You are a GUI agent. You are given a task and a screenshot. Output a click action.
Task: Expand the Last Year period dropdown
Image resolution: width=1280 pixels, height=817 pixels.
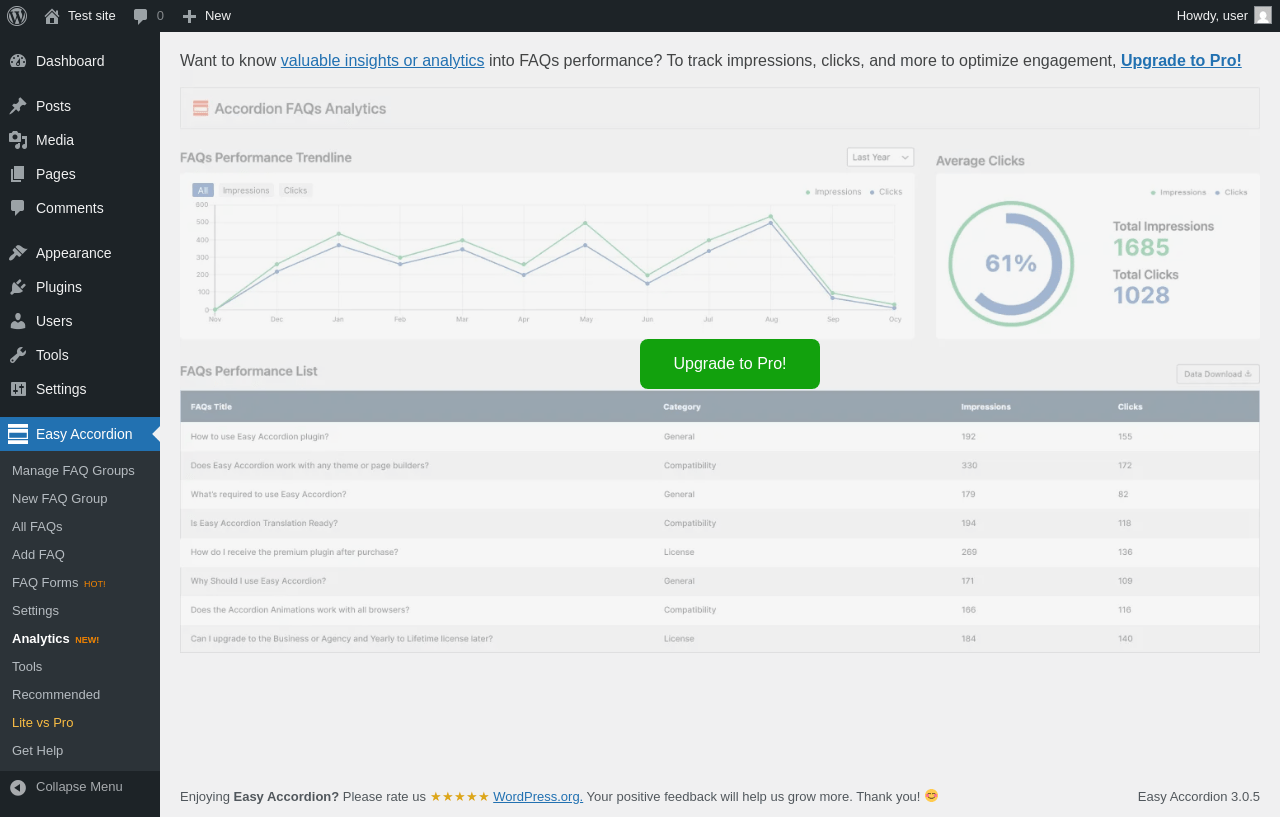(x=880, y=157)
